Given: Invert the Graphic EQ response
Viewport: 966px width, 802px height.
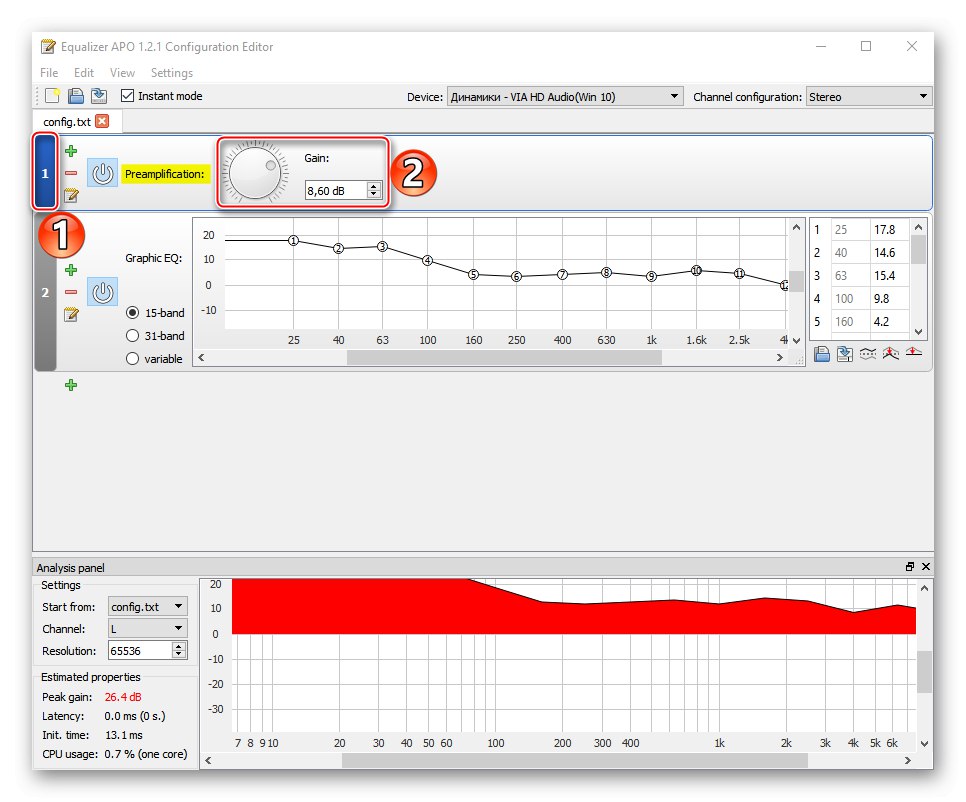Looking at the screenshot, I should 867,354.
